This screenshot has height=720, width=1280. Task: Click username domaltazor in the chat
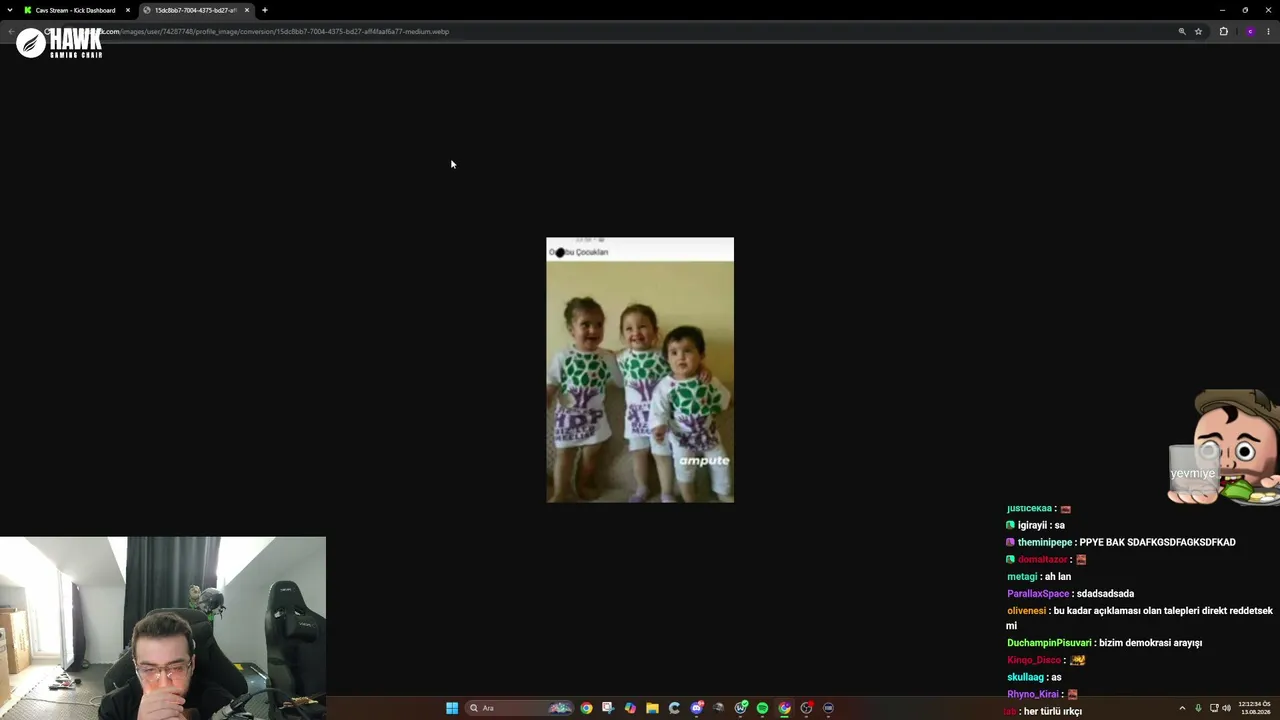[1043, 559]
